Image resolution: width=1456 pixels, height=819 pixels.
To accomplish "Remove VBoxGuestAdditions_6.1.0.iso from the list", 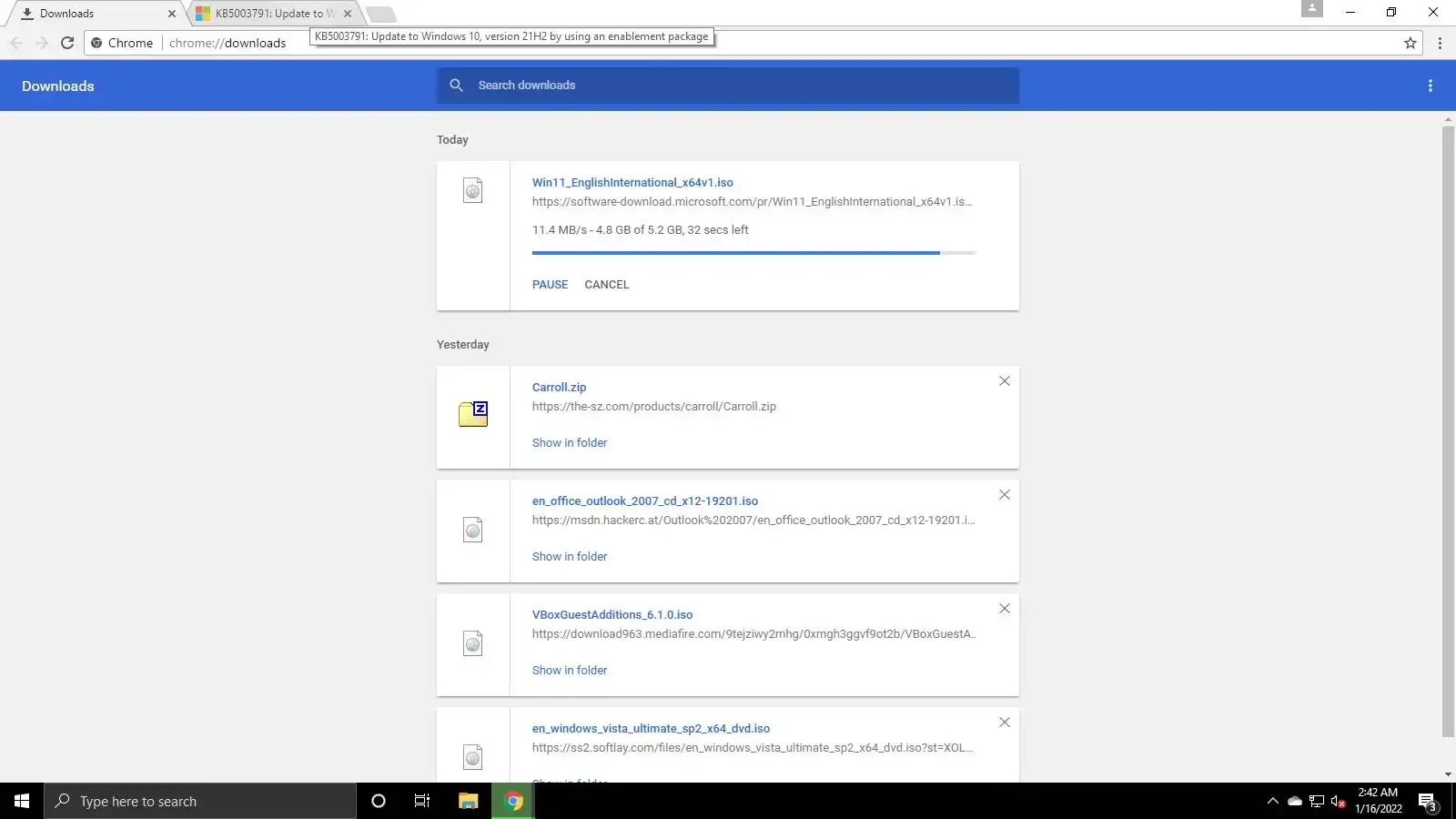I will point(1005,609).
